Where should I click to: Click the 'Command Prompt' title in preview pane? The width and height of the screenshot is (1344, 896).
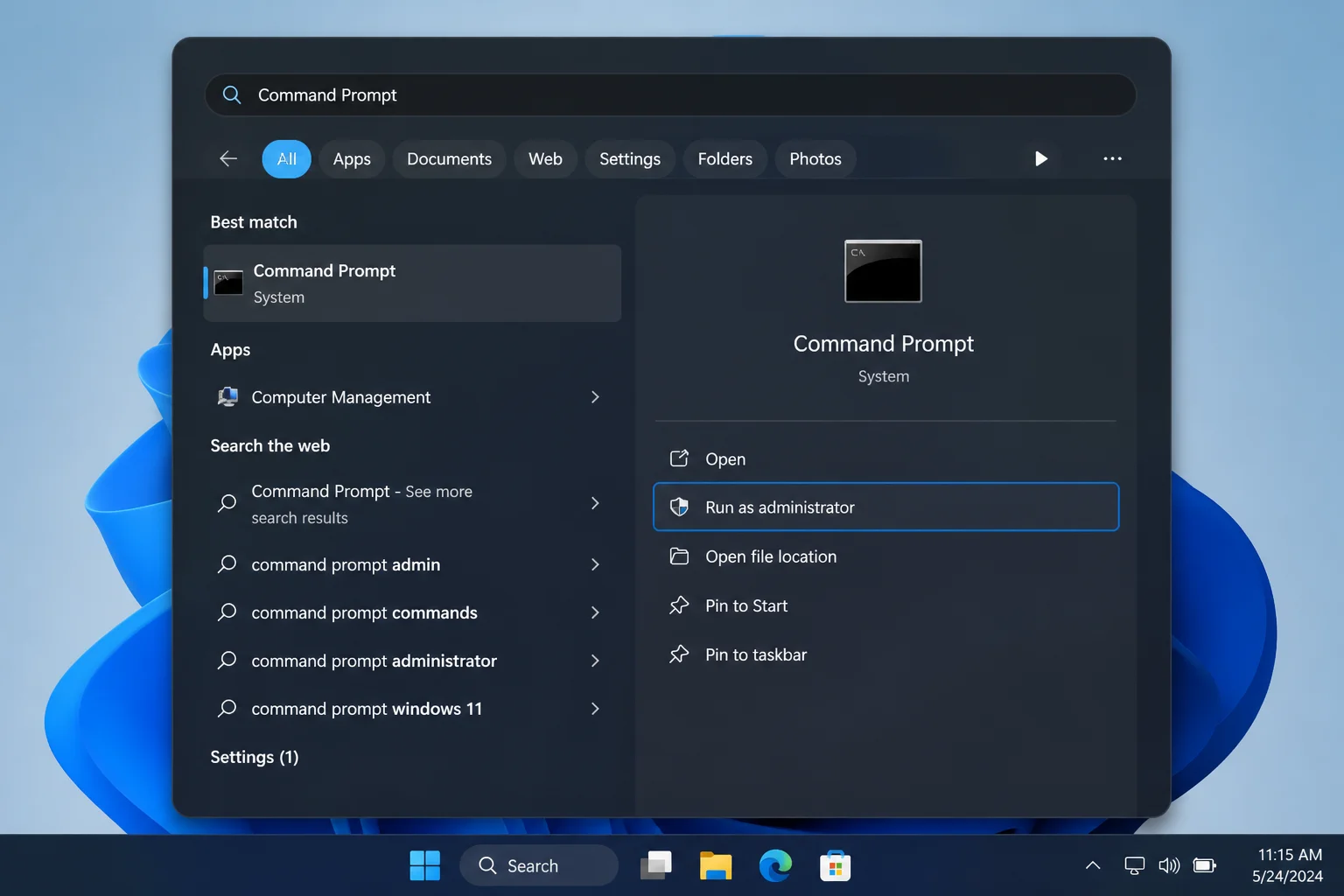(x=883, y=344)
